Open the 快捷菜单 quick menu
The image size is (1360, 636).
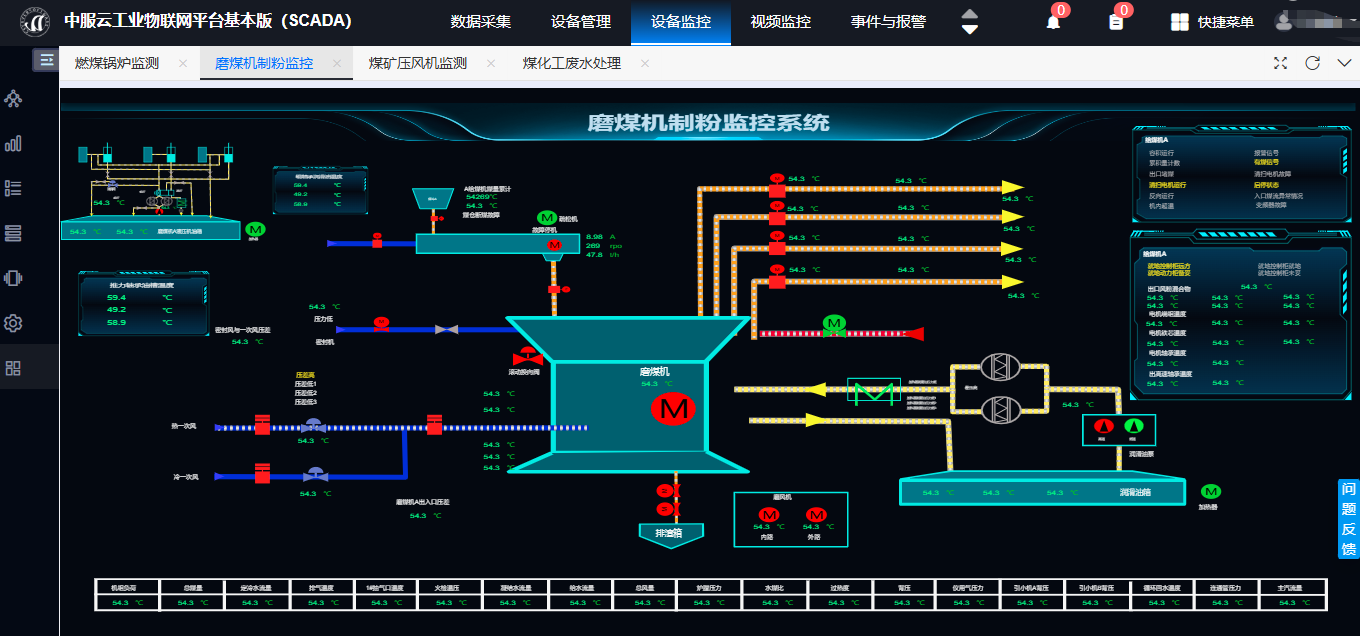click(1212, 22)
